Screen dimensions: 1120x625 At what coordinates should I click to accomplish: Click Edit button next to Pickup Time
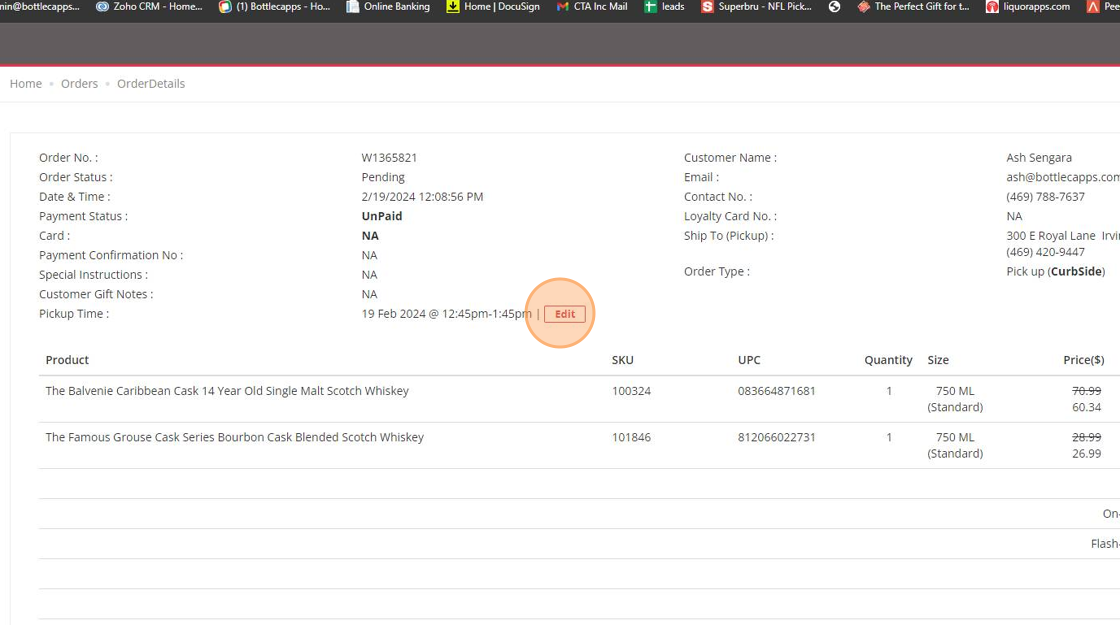coord(564,314)
